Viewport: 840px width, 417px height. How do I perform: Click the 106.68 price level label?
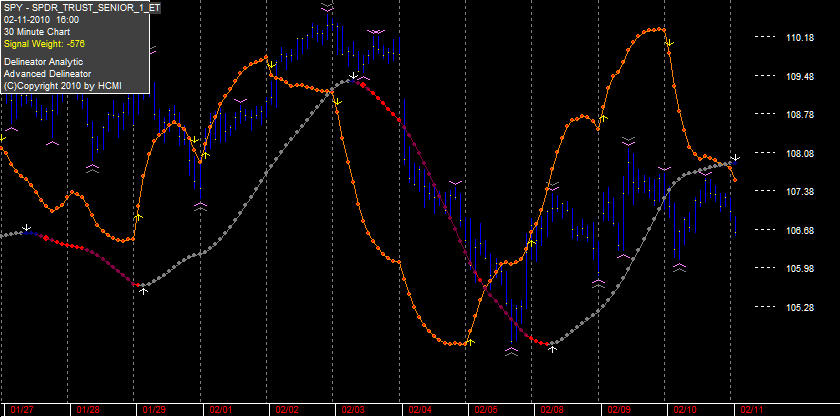pyautogui.click(x=800, y=230)
